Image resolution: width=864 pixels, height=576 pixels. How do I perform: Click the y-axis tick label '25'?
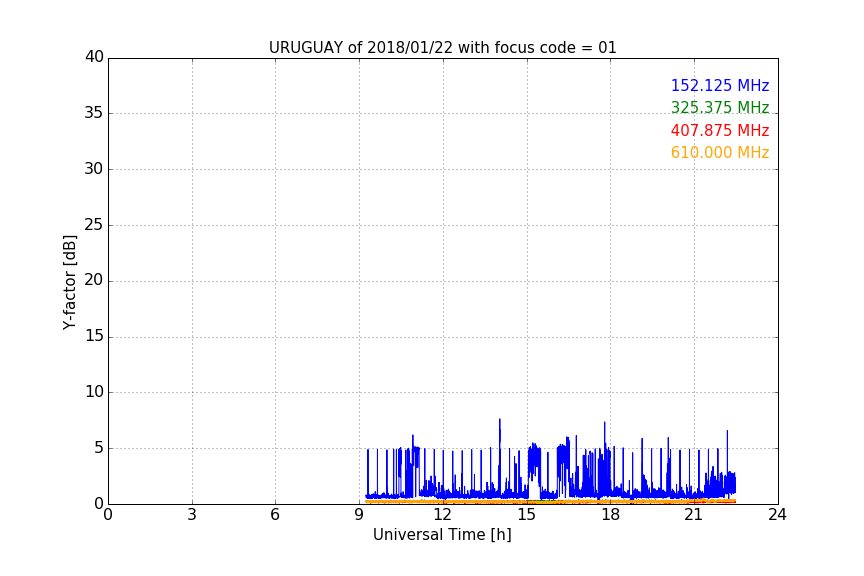tap(94, 225)
